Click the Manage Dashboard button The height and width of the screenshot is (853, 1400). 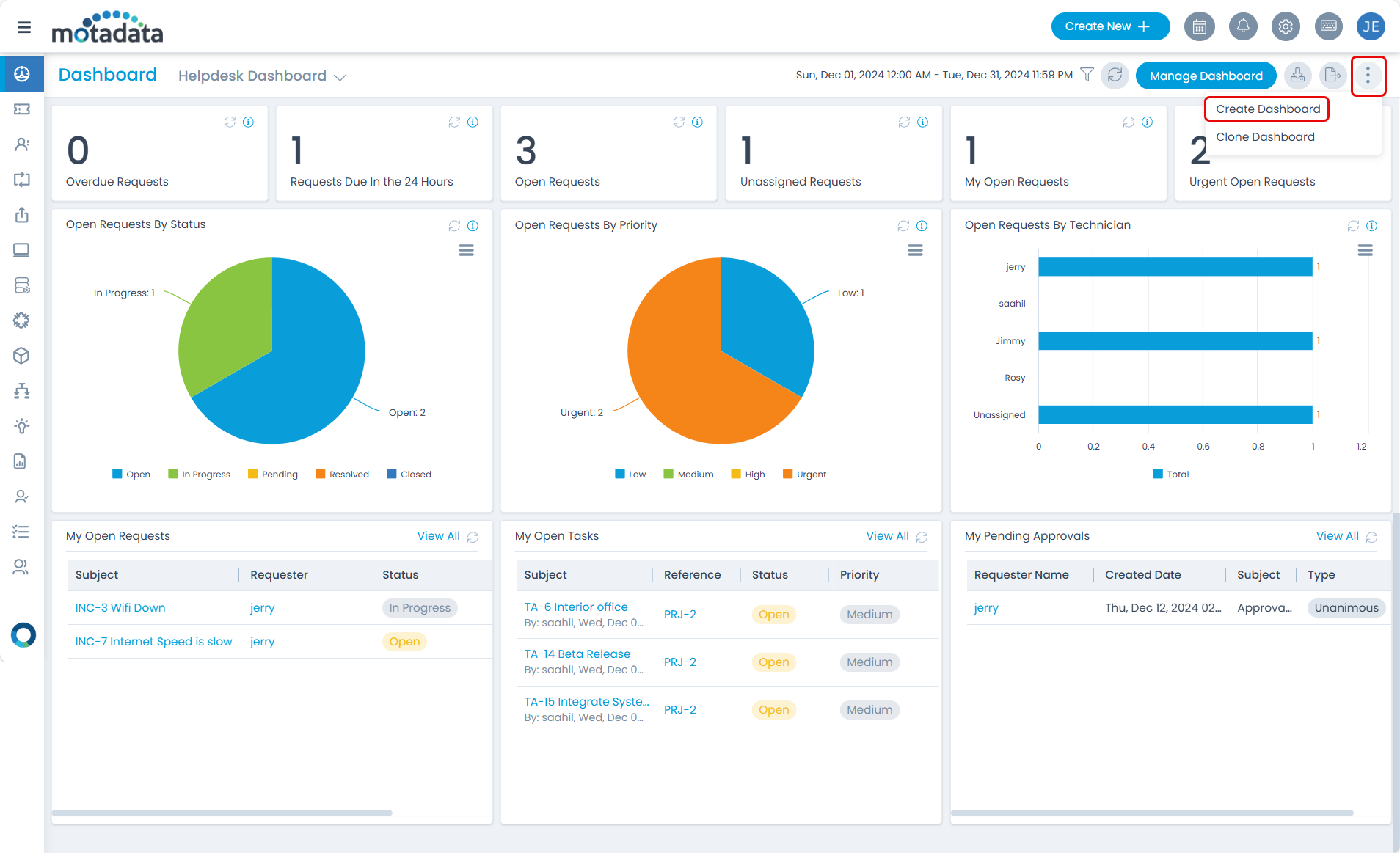coord(1206,76)
